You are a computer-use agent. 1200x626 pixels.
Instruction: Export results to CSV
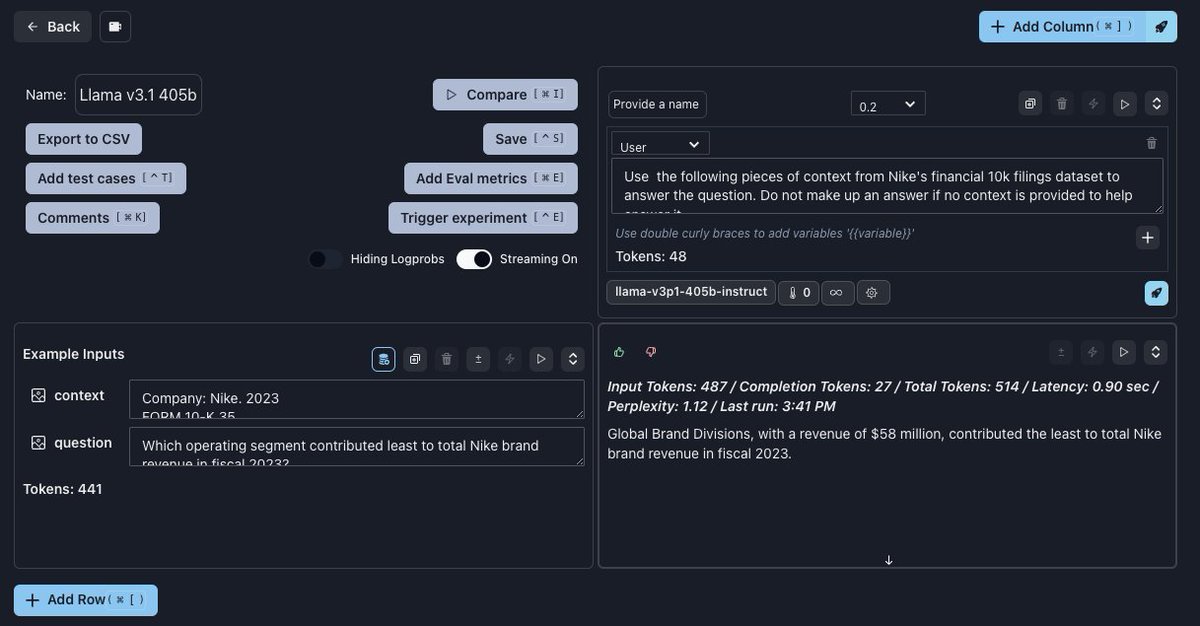[84, 139]
